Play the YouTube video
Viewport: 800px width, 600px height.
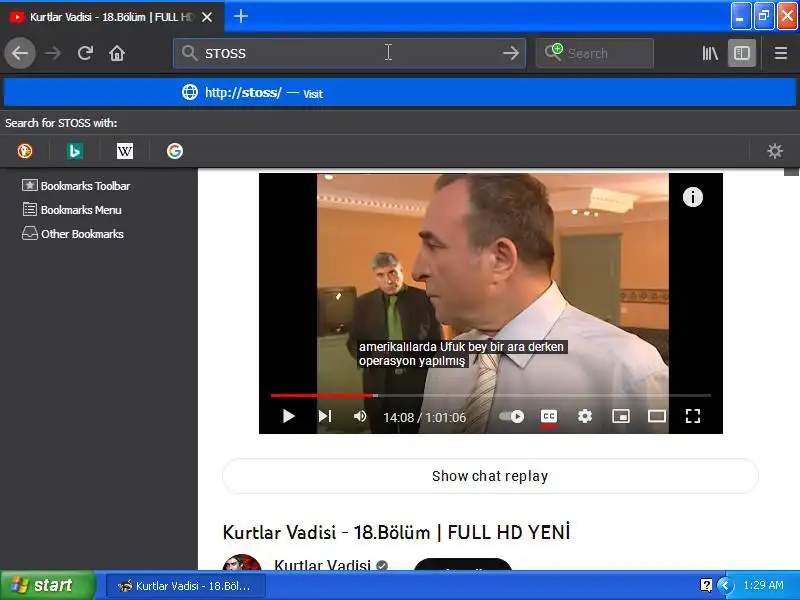(x=288, y=416)
